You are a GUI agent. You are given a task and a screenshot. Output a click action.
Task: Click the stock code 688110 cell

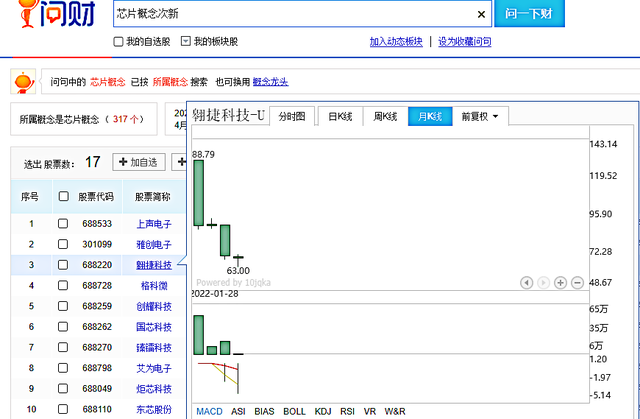[x=97, y=409]
